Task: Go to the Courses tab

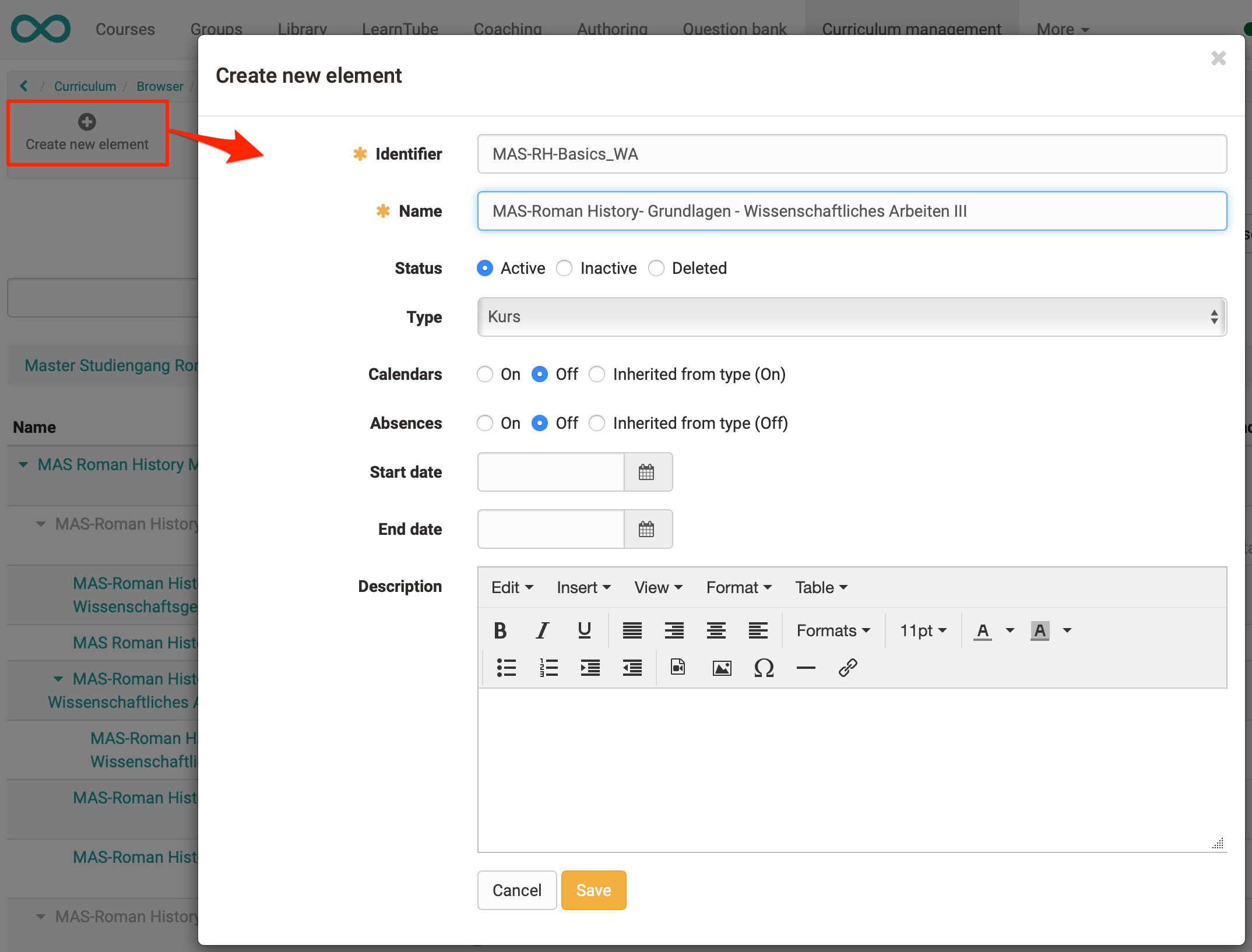Action: [x=125, y=29]
